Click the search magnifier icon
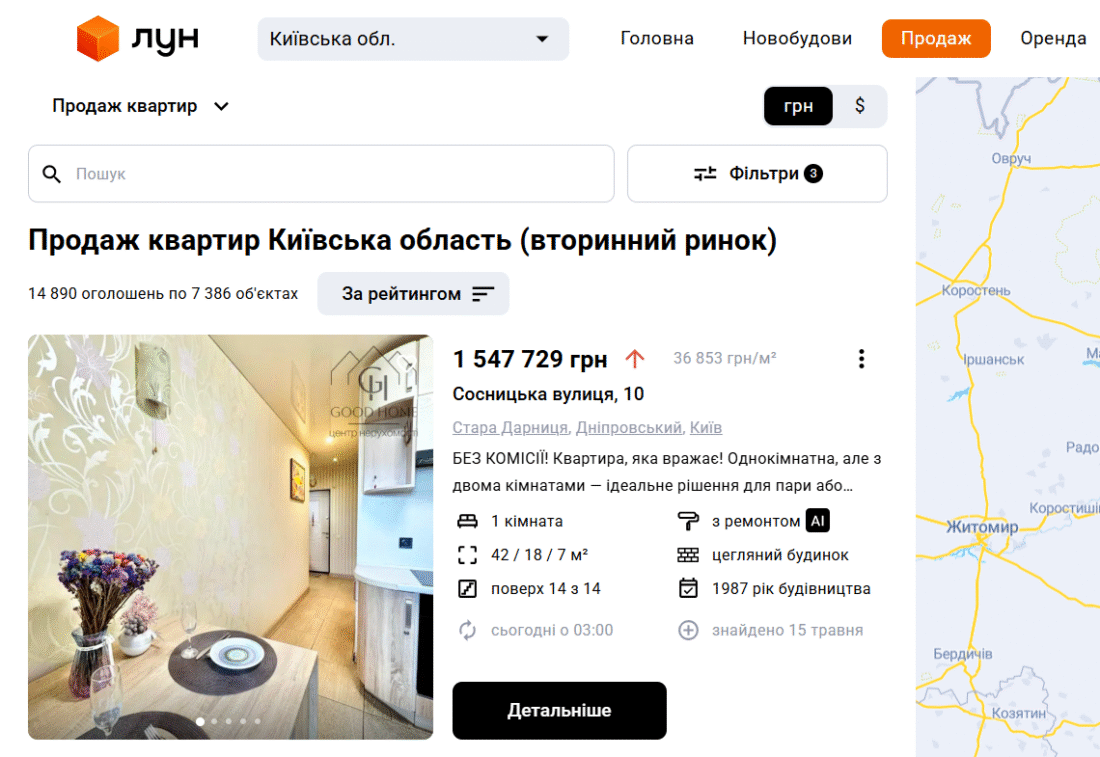Screen dimensions: 1100x757 (x=51, y=174)
